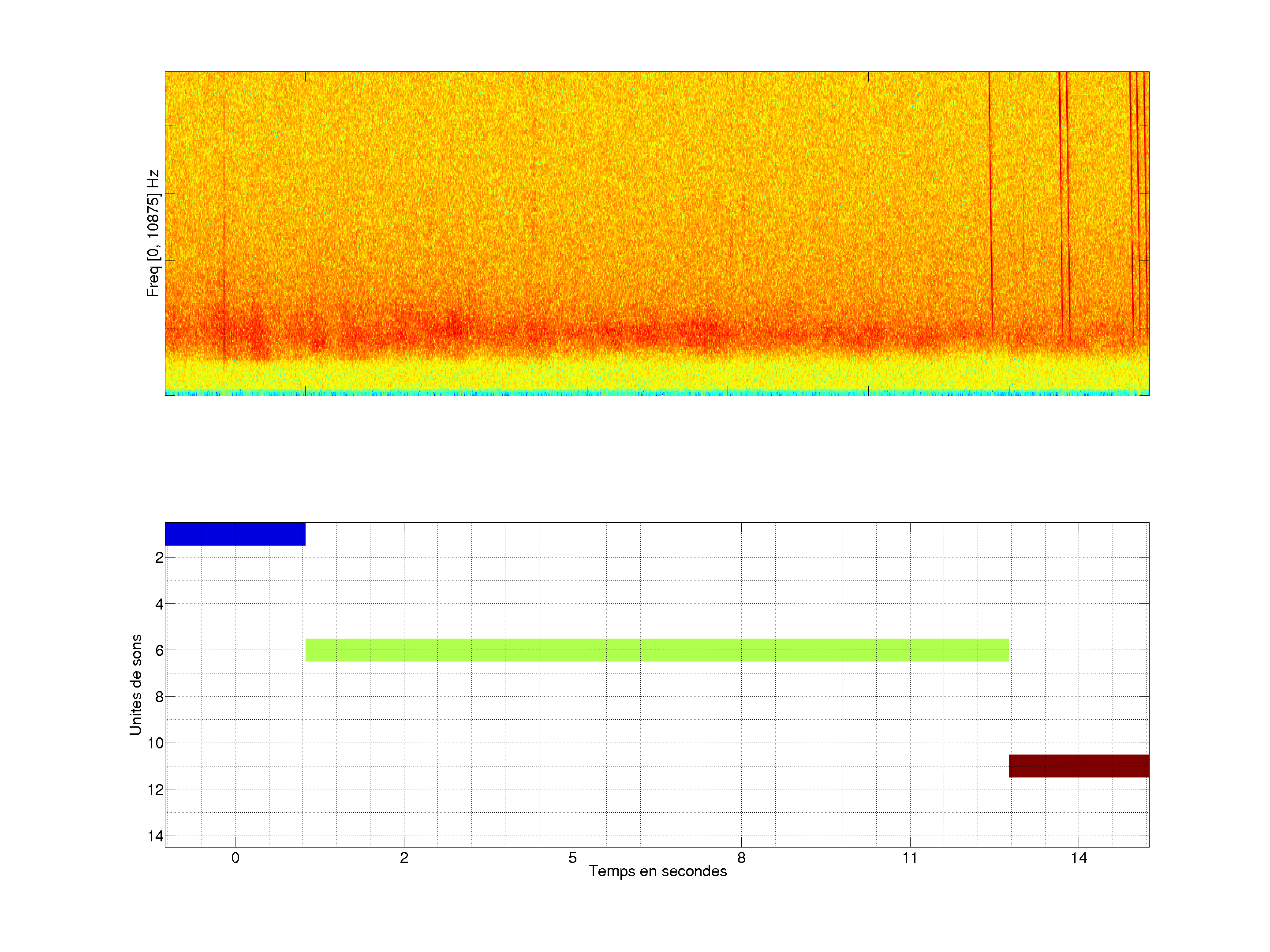Click the x-axis tick label 2

pos(404,858)
